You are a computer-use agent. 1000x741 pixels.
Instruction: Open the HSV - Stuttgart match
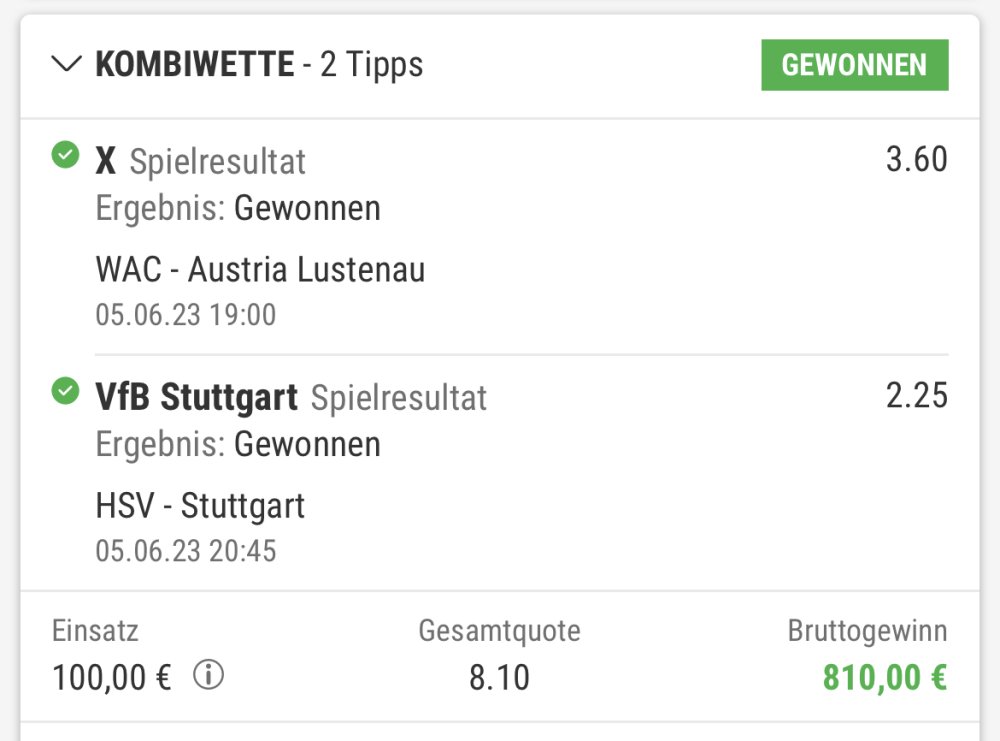[x=200, y=505]
